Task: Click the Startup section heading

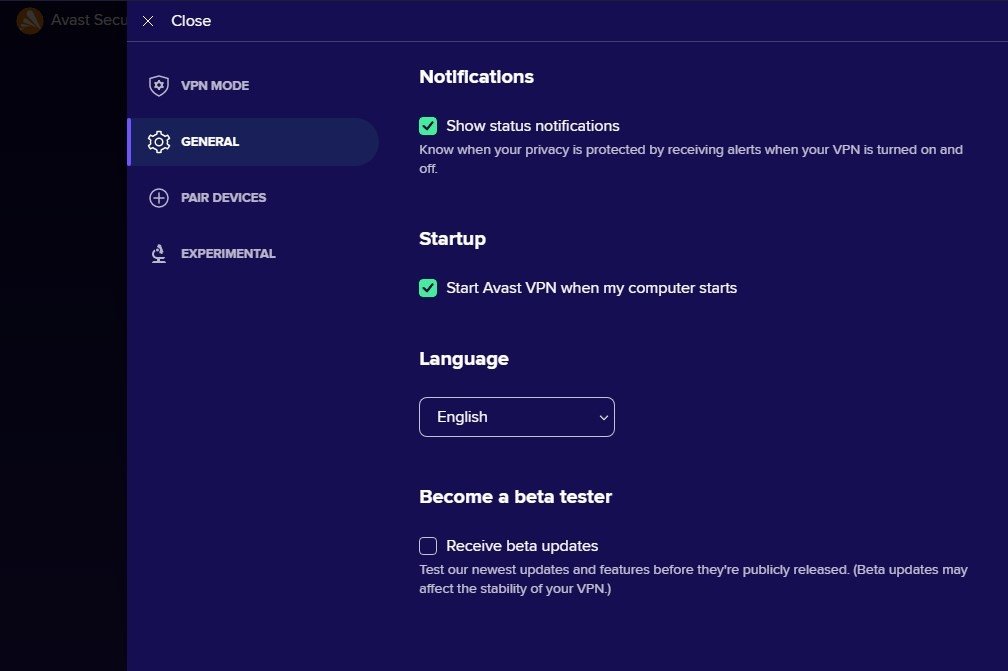Action: (x=453, y=239)
